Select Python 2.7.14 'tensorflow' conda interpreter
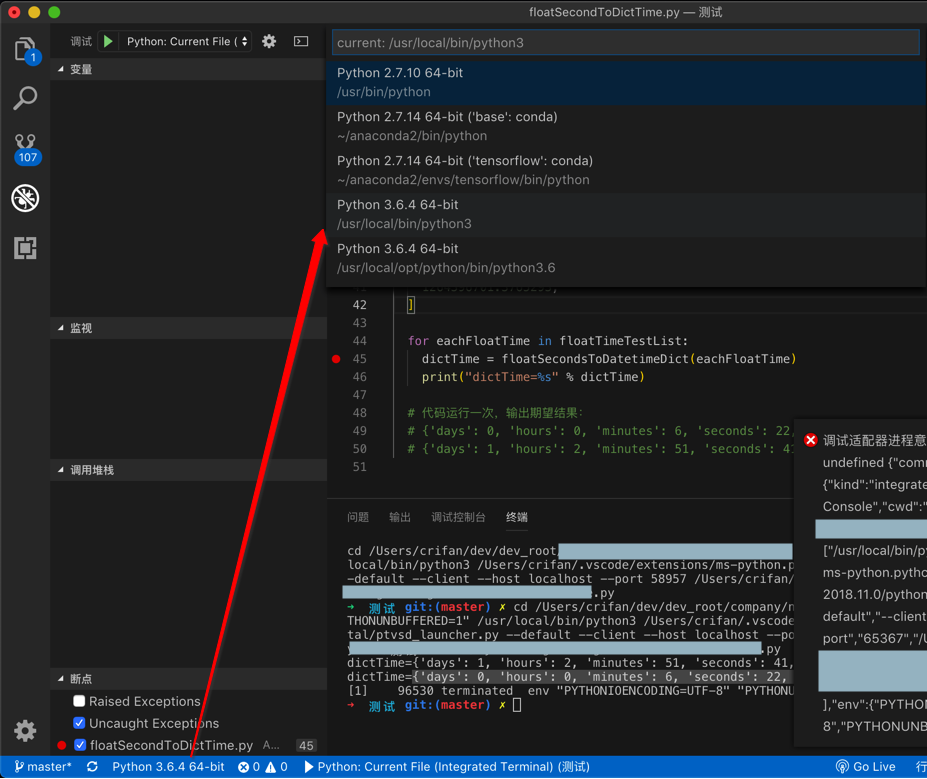The image size is (927, 779). [464, 170]
